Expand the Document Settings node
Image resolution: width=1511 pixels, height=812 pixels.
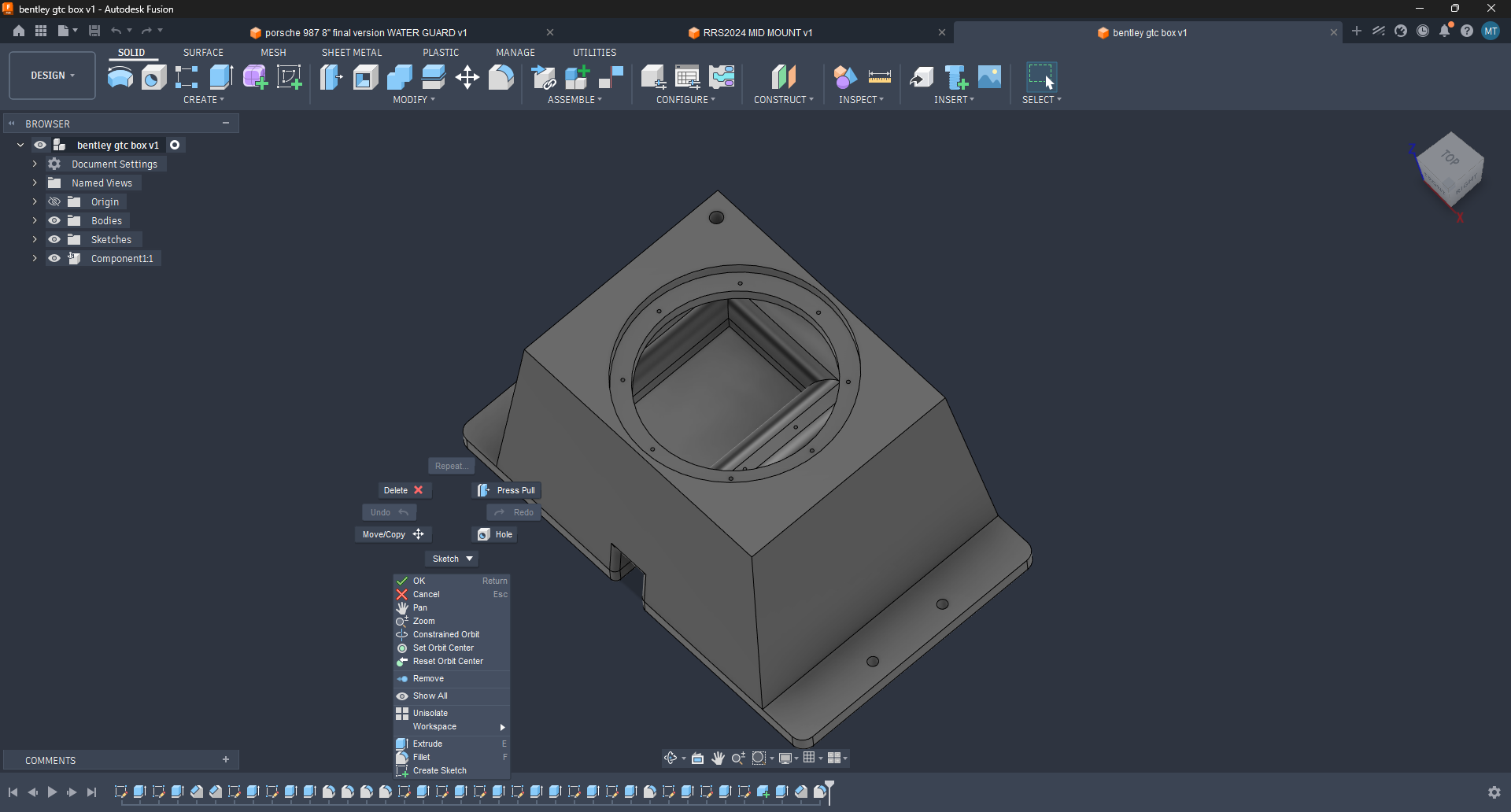pos(35,164)
